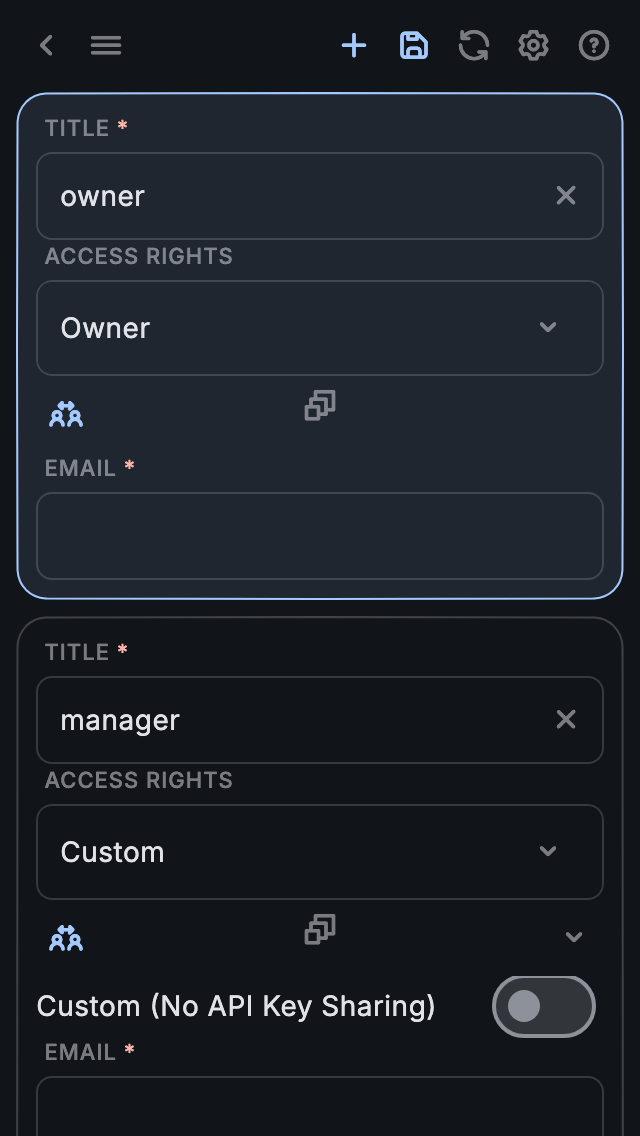Image resolution: width=640 pixels, height=1136 pixels.
Task: Click the owner card's duplicate icon
Action: [320, 405]
